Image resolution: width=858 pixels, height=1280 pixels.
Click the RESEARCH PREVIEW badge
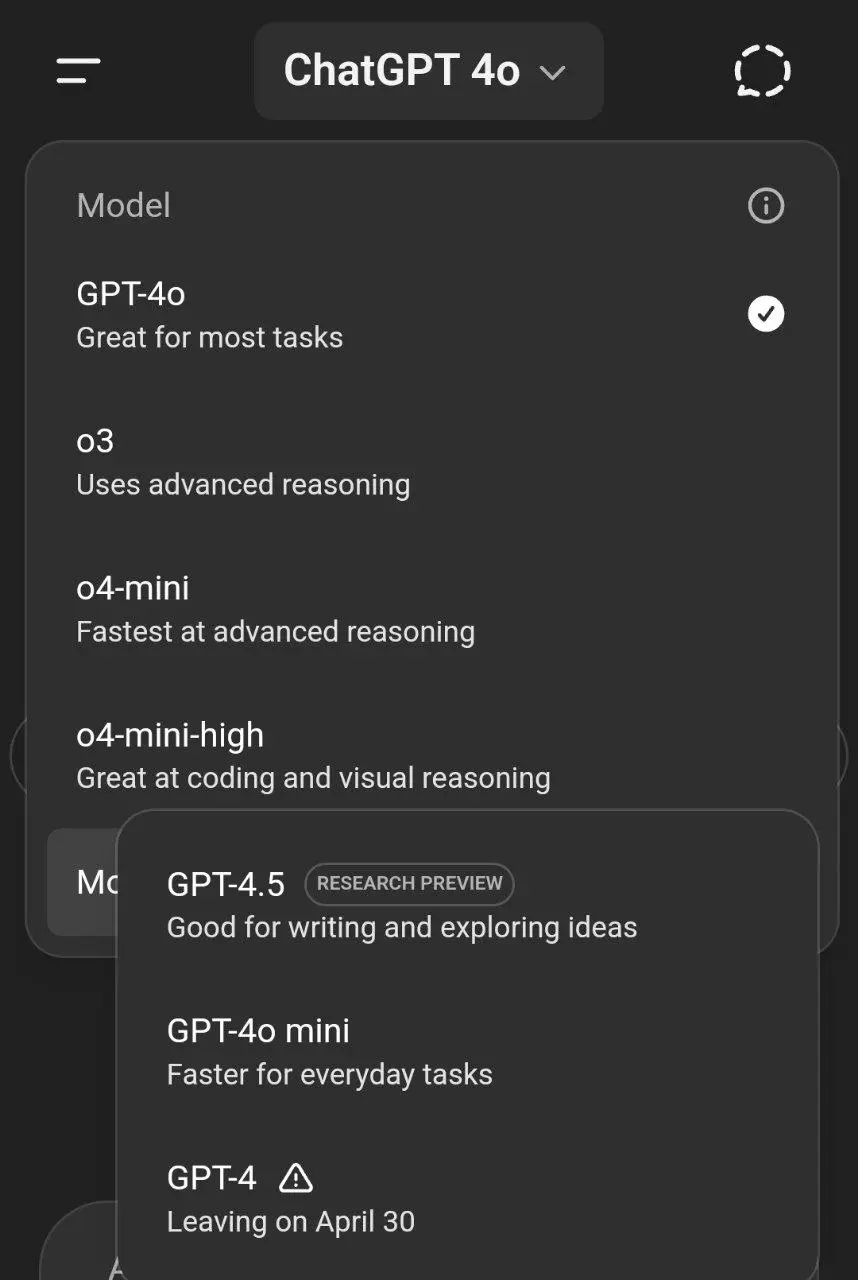coord(410,884)
